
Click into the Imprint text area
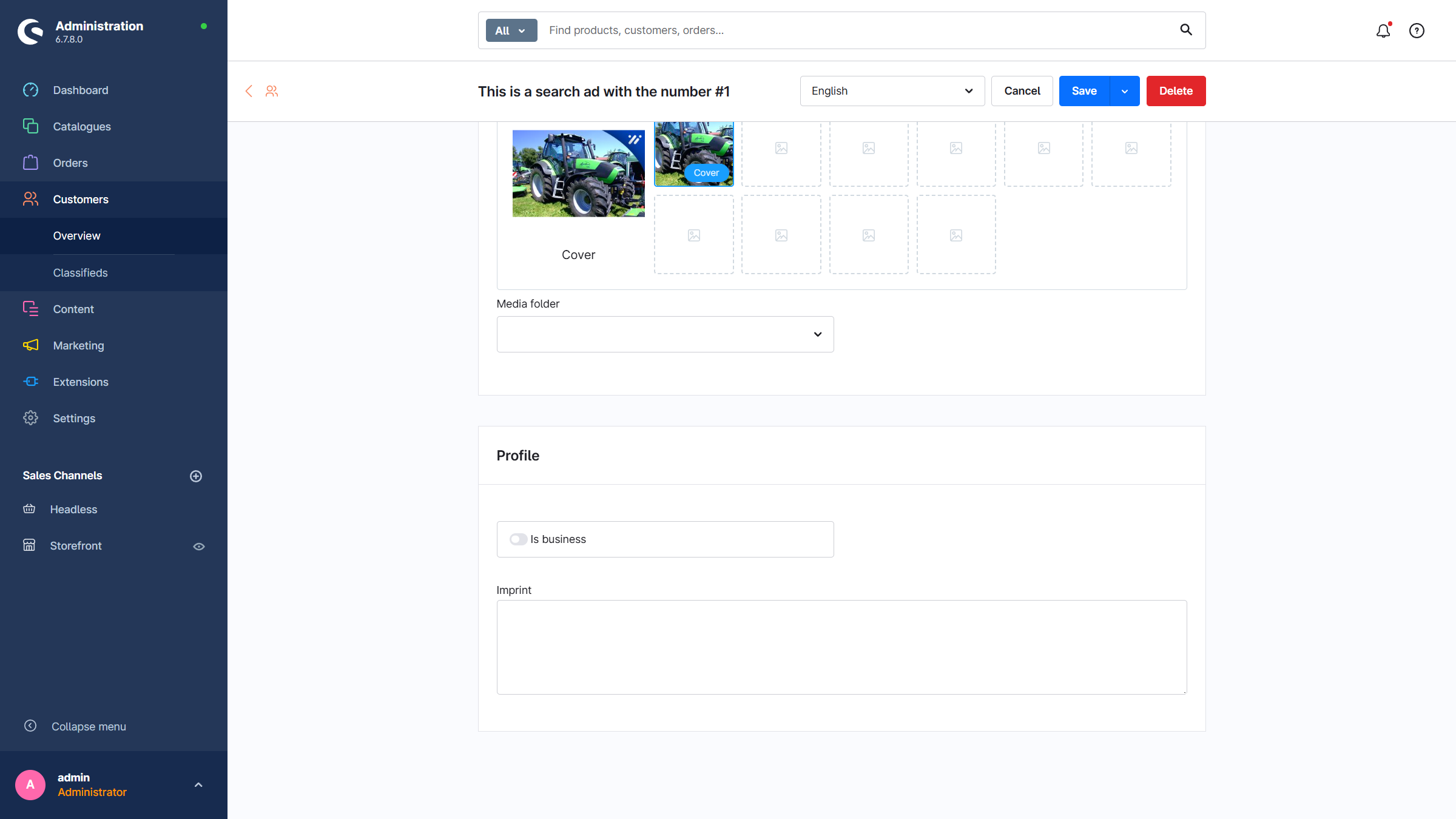pos(841,647)
